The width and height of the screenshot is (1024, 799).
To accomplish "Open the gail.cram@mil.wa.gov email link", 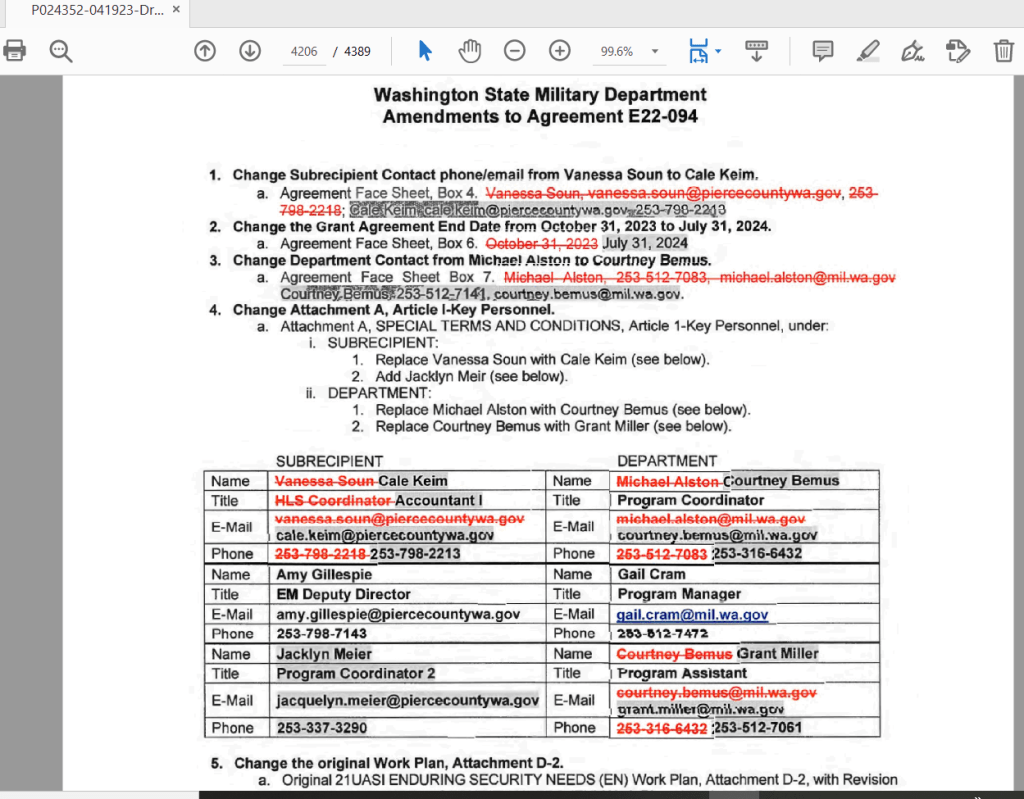I will coord(692,615).
